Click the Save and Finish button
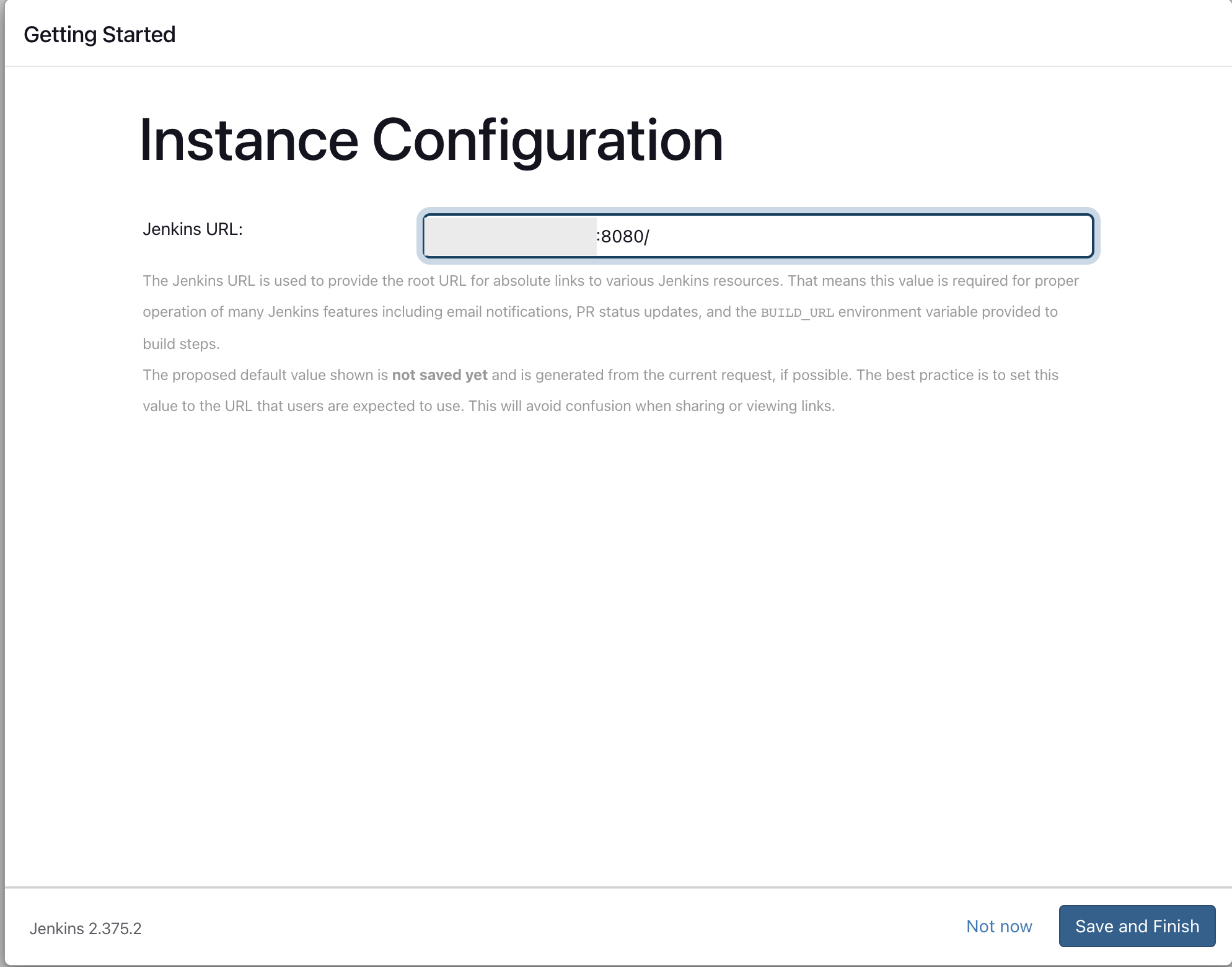Viewport: 1232px width, 967px height. point(1137,926)
